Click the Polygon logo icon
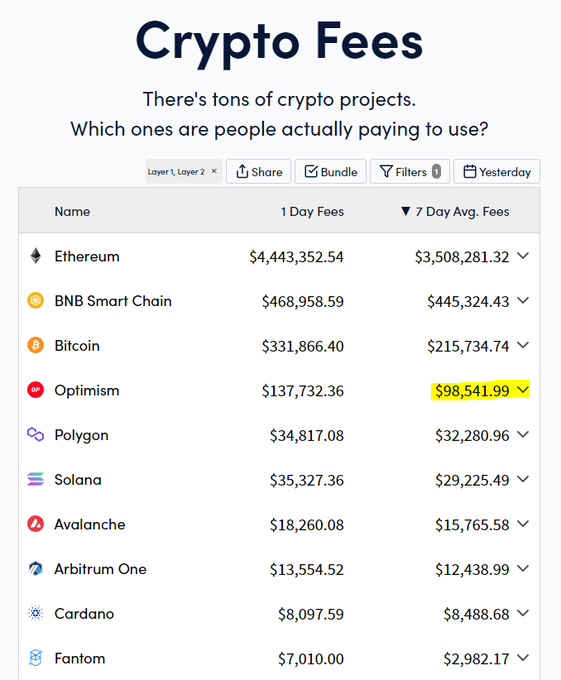 pos(36,435)
